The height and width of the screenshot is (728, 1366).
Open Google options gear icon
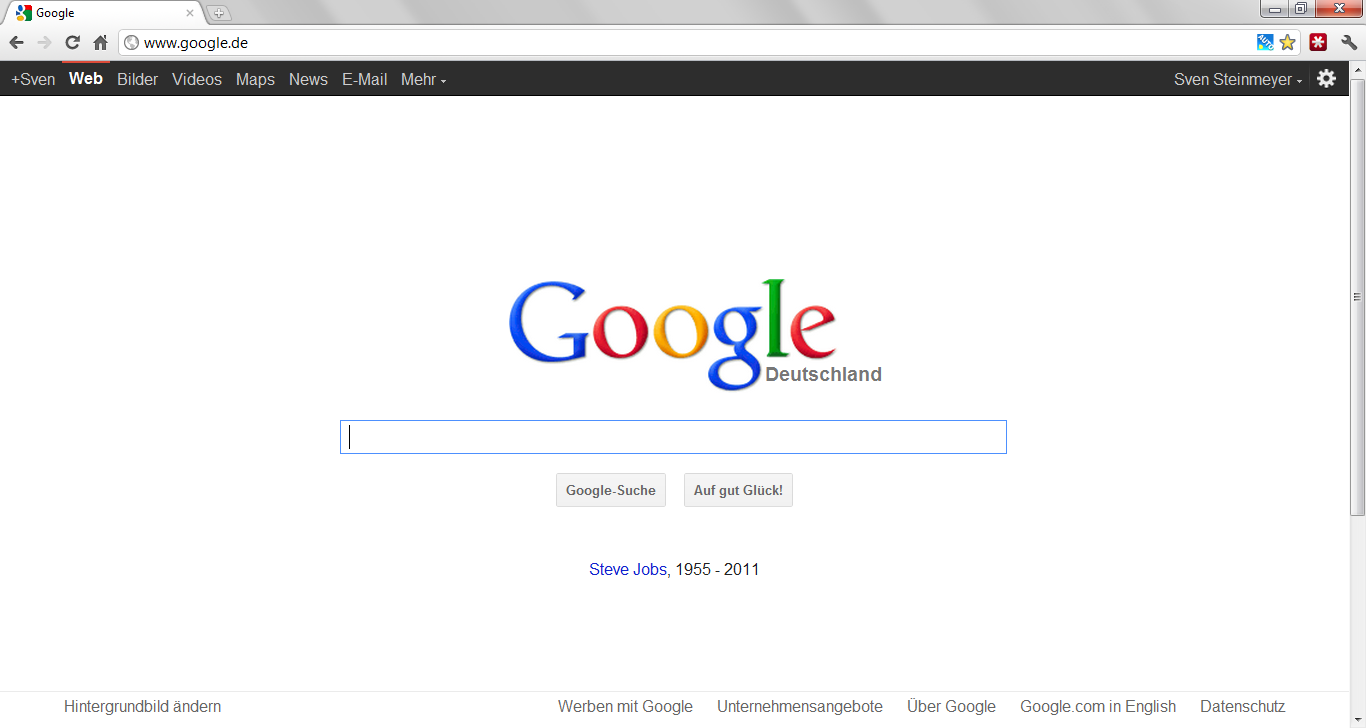pos(1326,79)
